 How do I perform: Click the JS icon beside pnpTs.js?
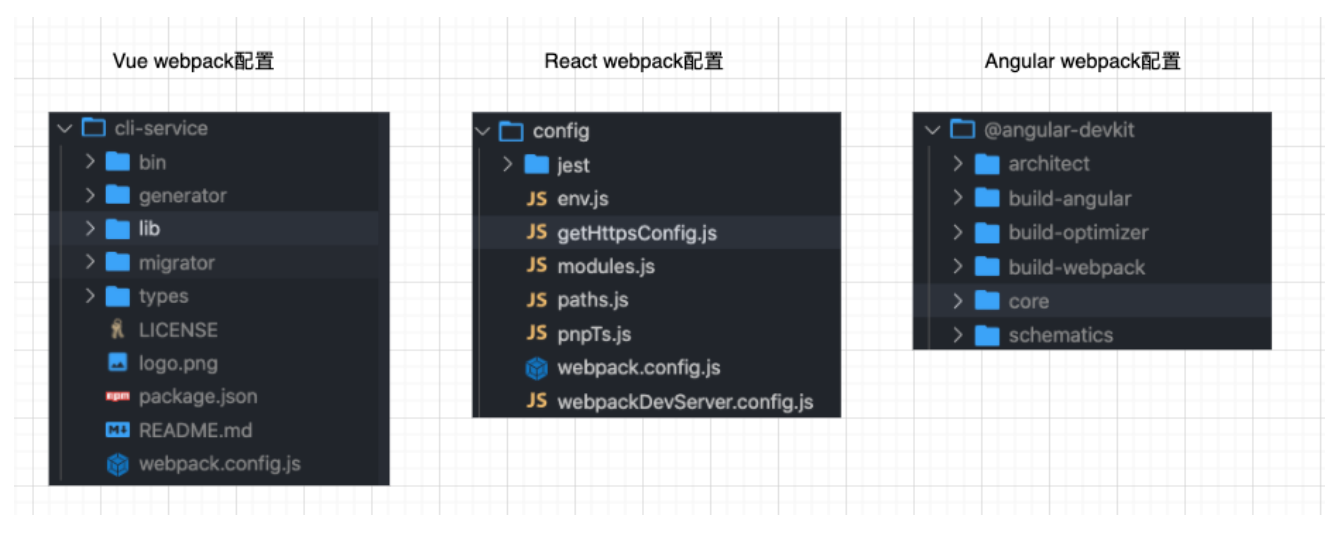click(537, 334)
